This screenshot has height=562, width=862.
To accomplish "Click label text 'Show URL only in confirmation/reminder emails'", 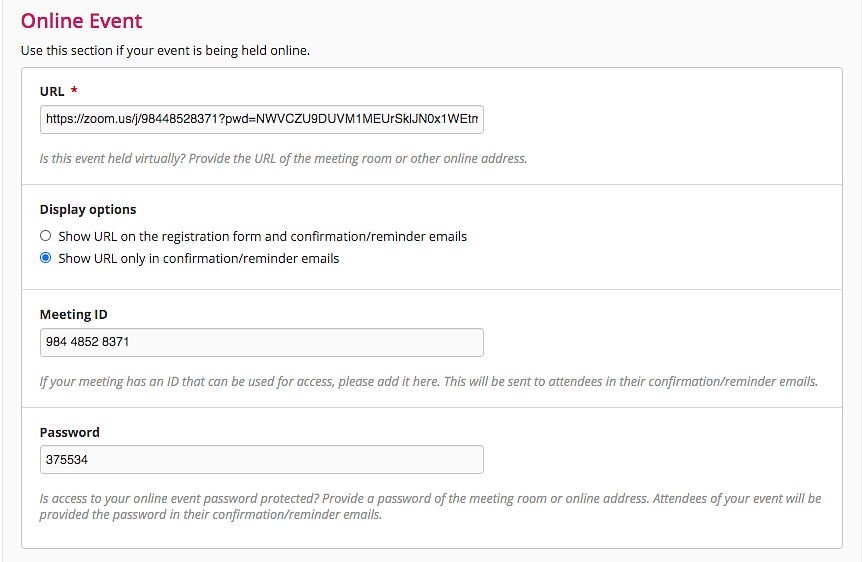I will click(198, 258).
